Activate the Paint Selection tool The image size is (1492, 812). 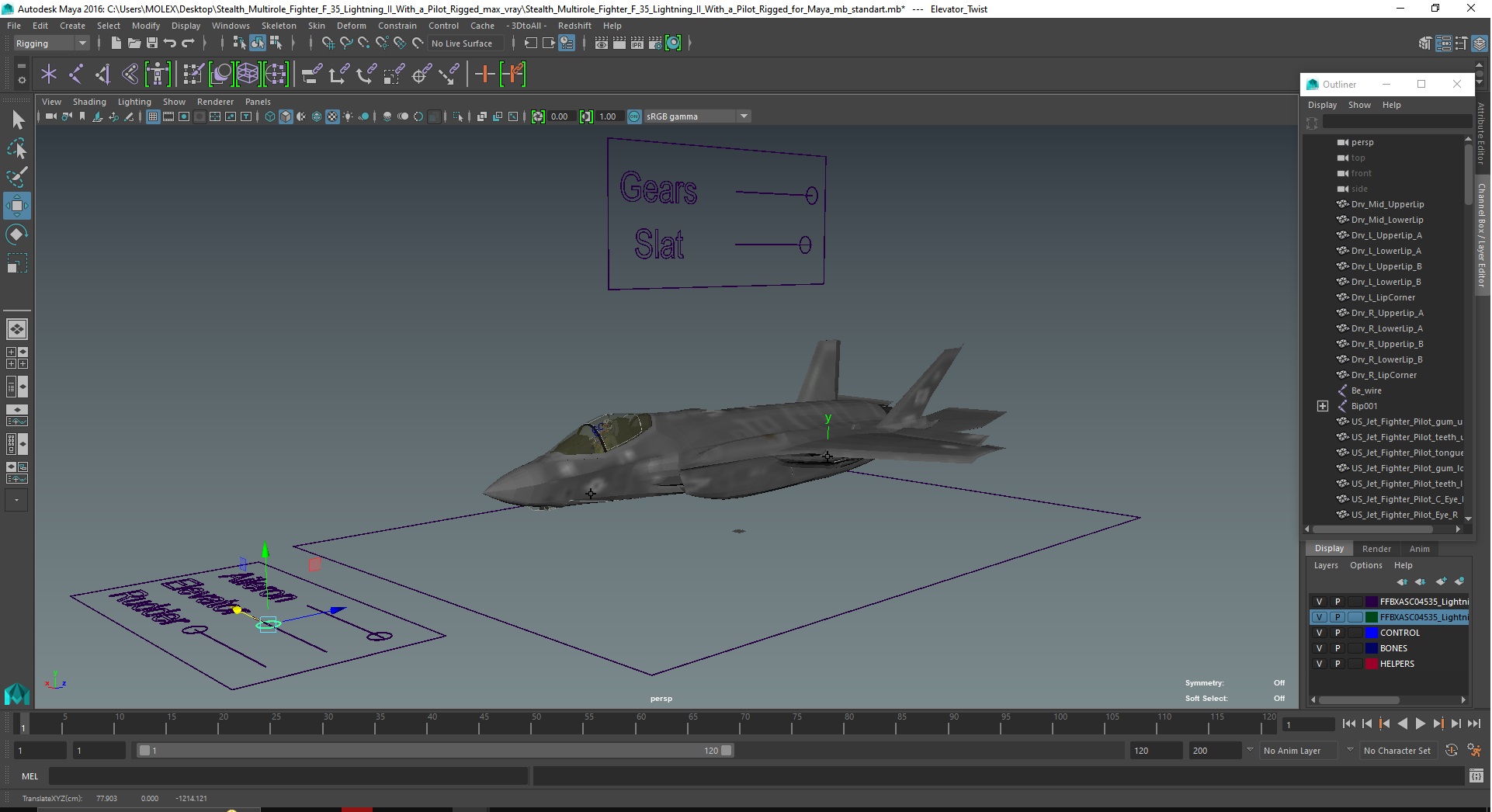click(17, 177)
